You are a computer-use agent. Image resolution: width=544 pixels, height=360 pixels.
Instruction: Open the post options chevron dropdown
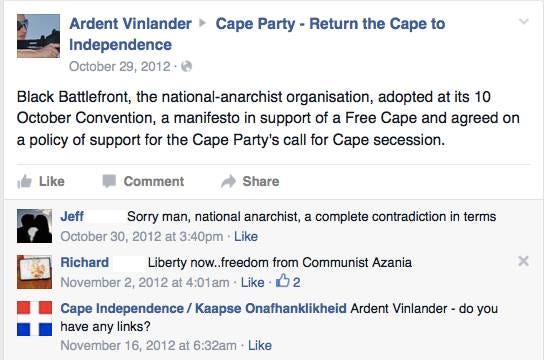pos(523,22)
